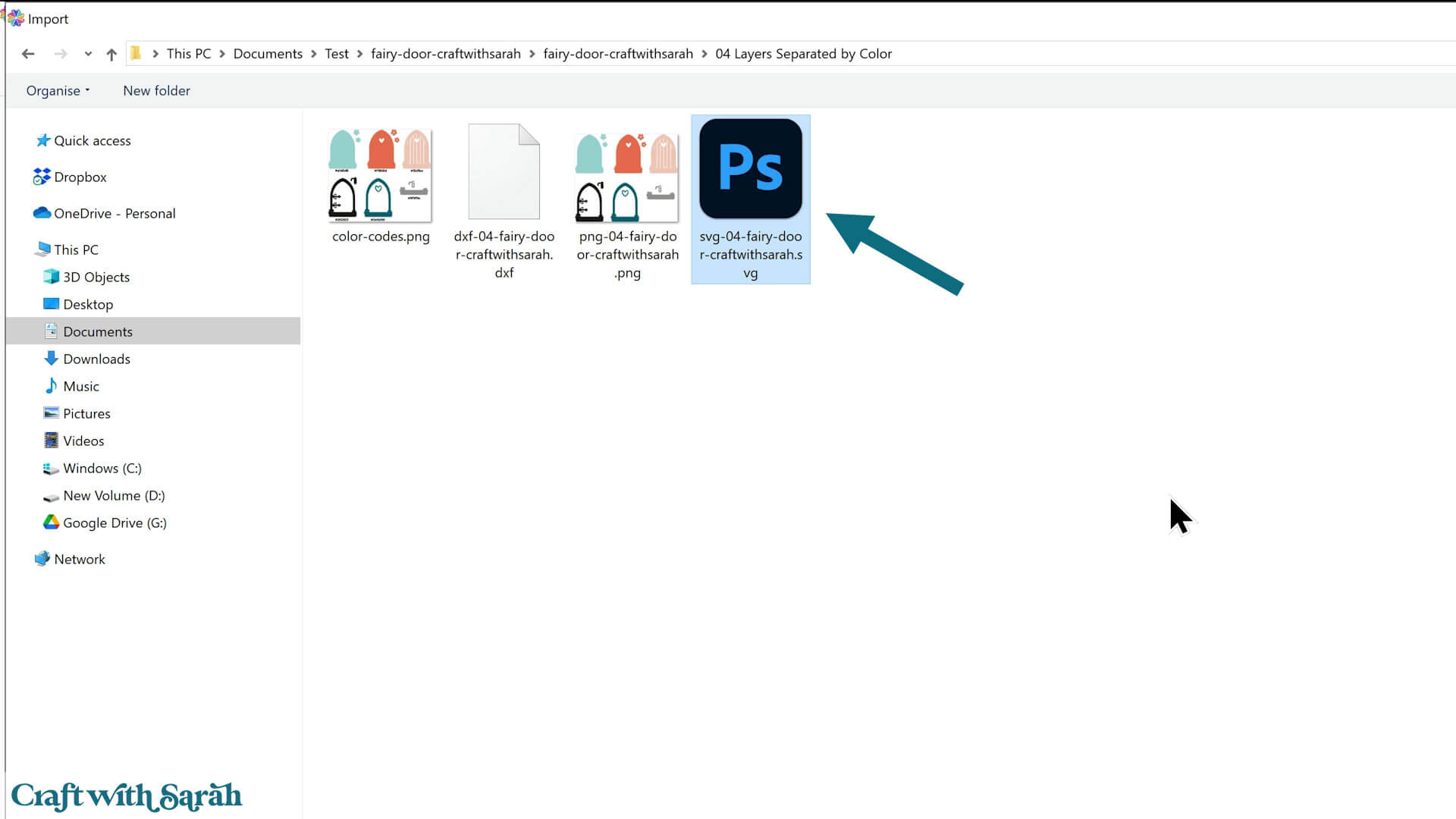
Task: Select 3D Objects in sidebar
Action: pos(96,277)
